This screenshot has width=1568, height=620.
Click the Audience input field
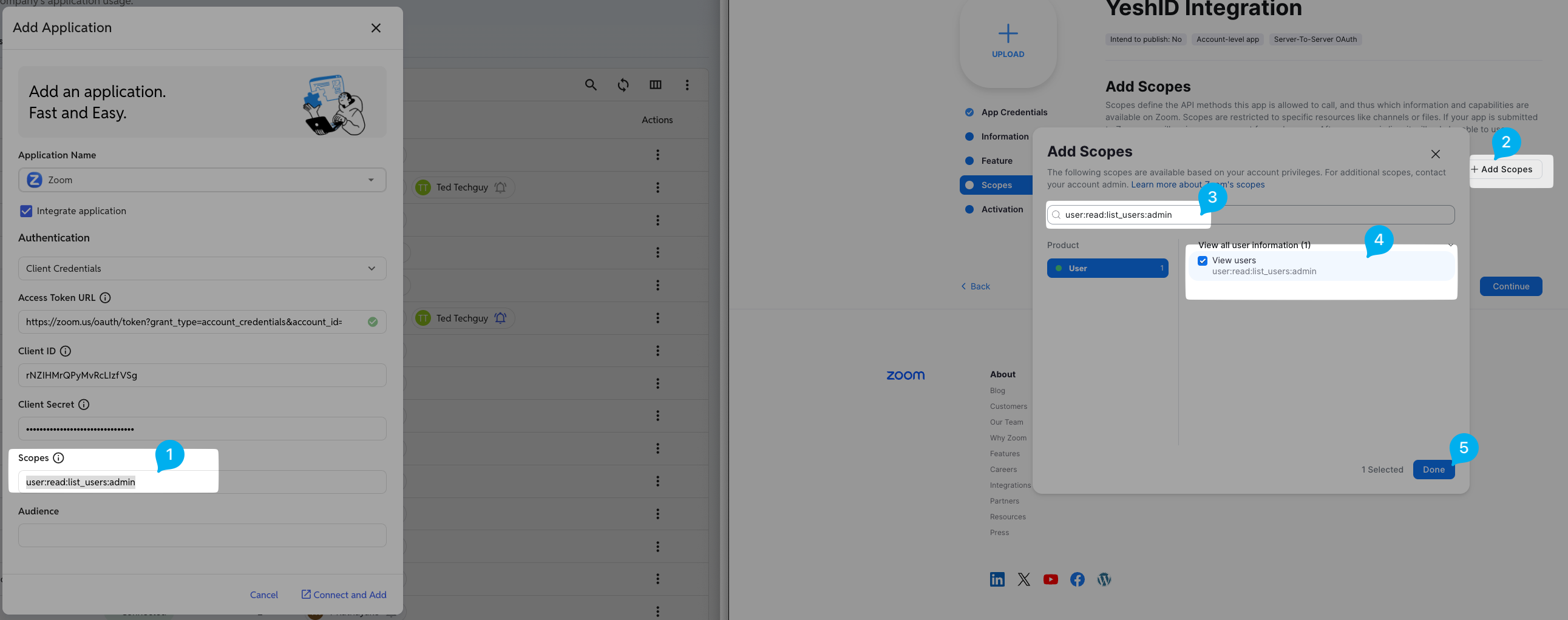tap(202, 536)
